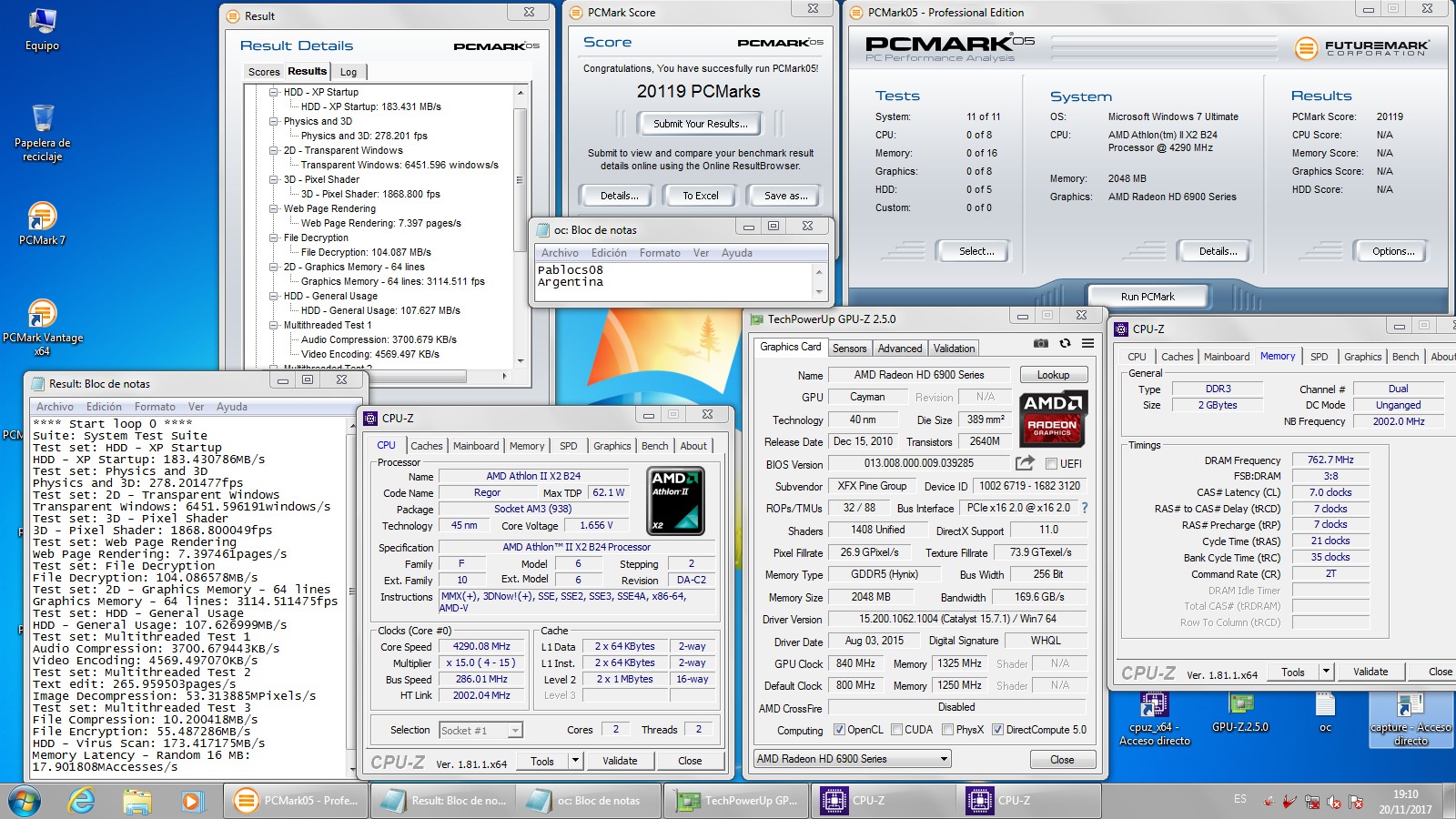The height and width of the screenshot is (819, 1456).
Task: Collapse the 3D - Pixel Shader tree node
Action: click(274, 179)
